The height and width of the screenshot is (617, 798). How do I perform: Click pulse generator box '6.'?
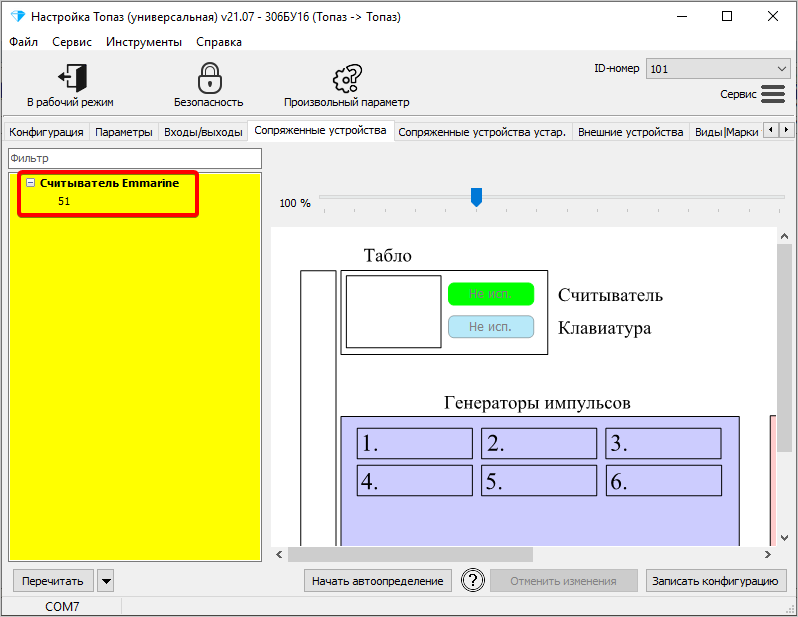[x=664, y=480]
